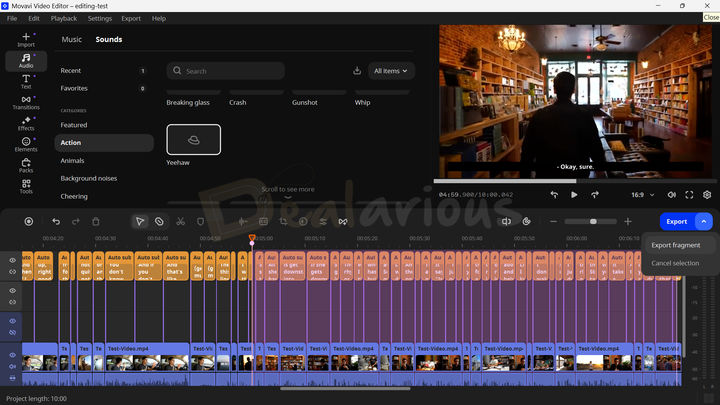Screen dimensions: 720x405
Task: Open the Edit menu
Action: point(34,18)
